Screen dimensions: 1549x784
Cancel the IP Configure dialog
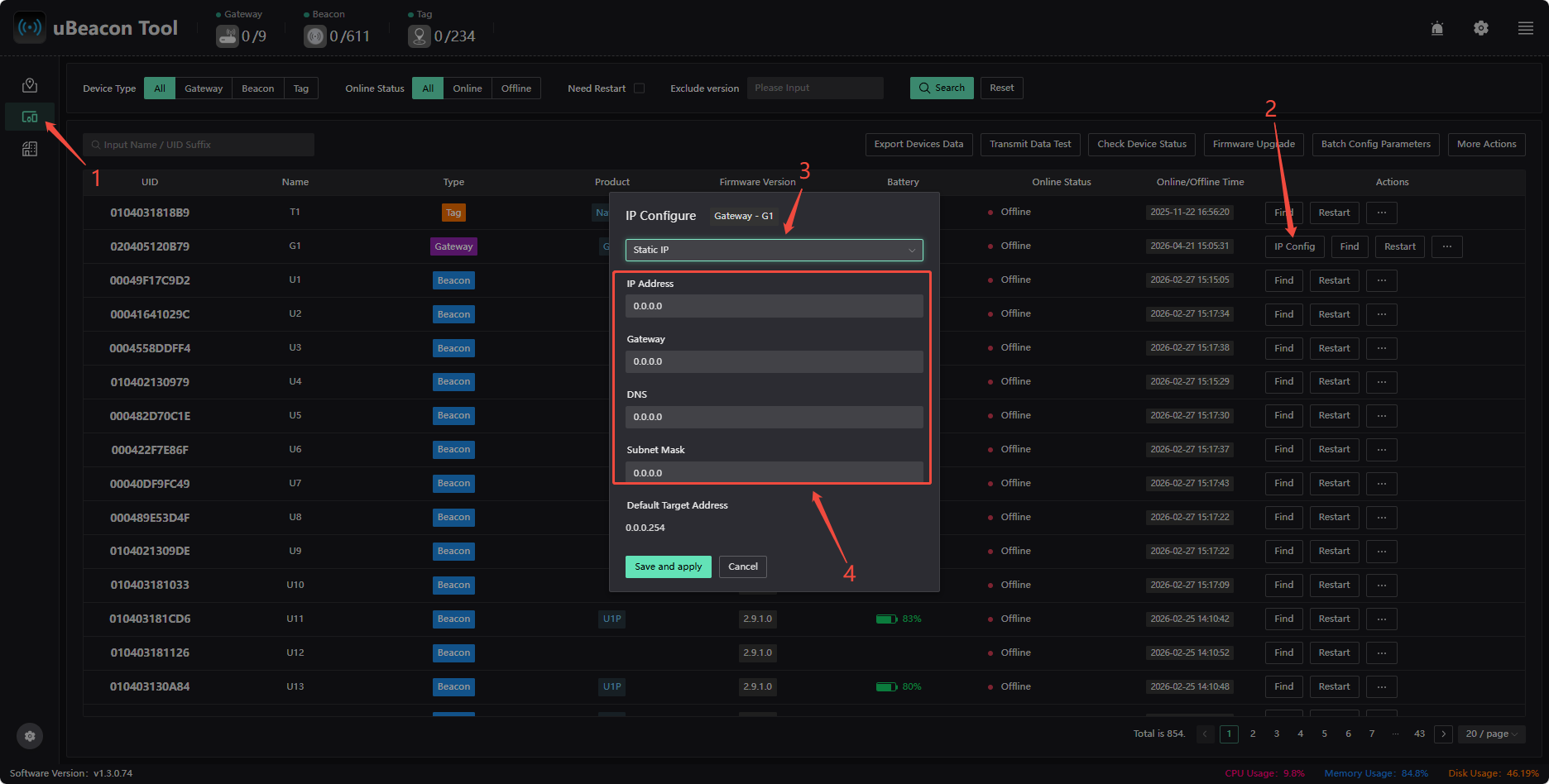point(743,566)
